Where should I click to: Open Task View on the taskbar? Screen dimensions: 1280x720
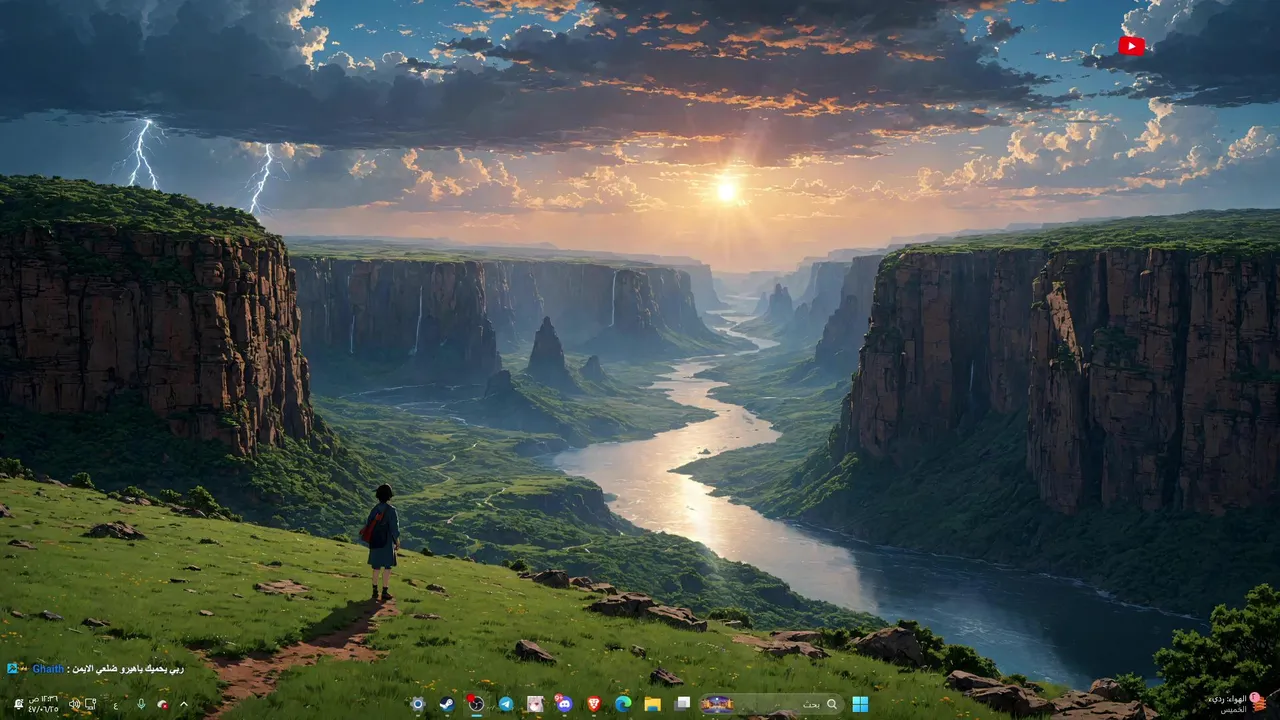[682, 704]
